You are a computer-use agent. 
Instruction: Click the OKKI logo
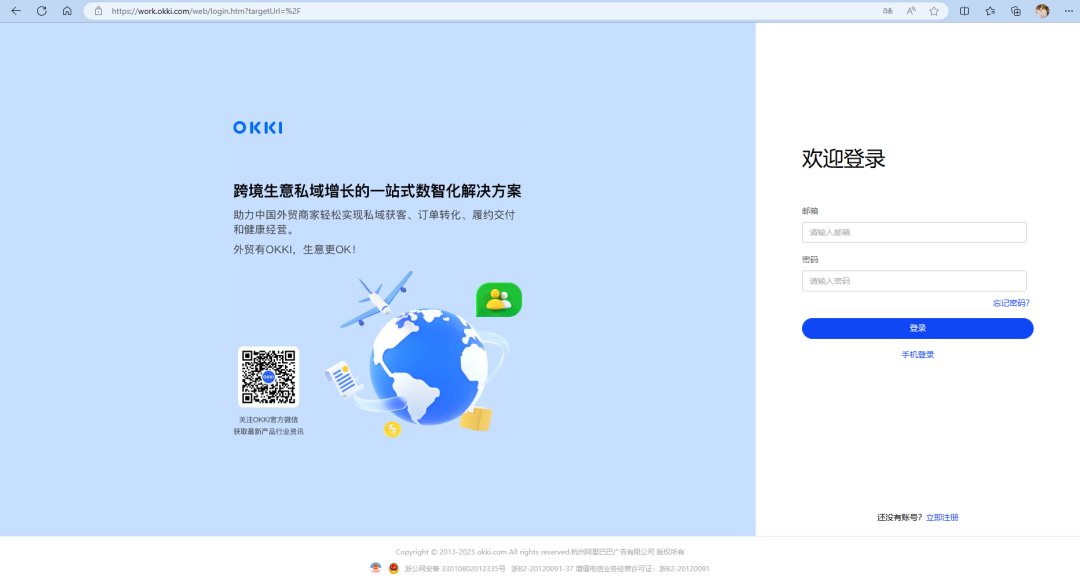(x=258, y=127)
